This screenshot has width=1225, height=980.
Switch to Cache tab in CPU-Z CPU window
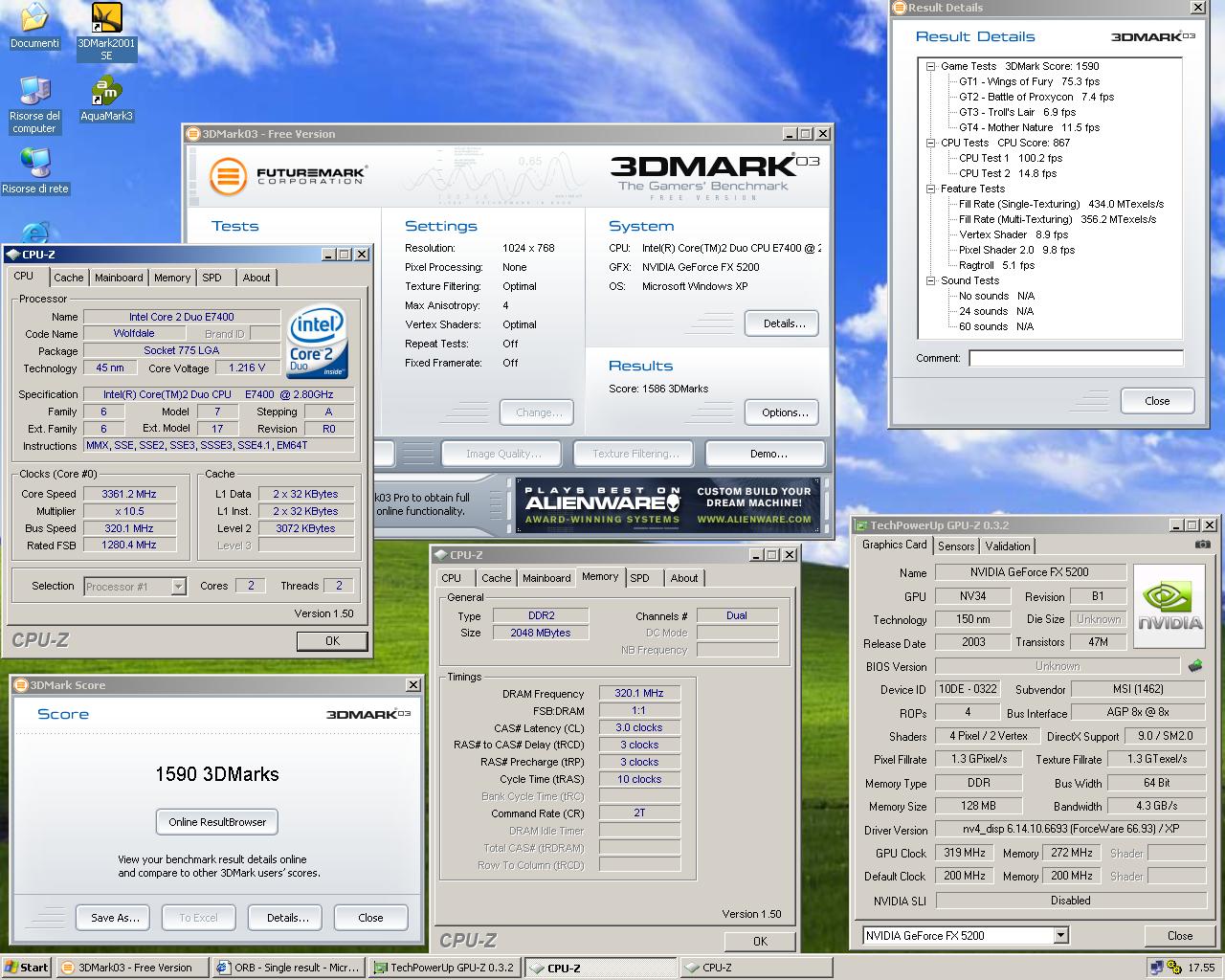[x=68, y=278]
